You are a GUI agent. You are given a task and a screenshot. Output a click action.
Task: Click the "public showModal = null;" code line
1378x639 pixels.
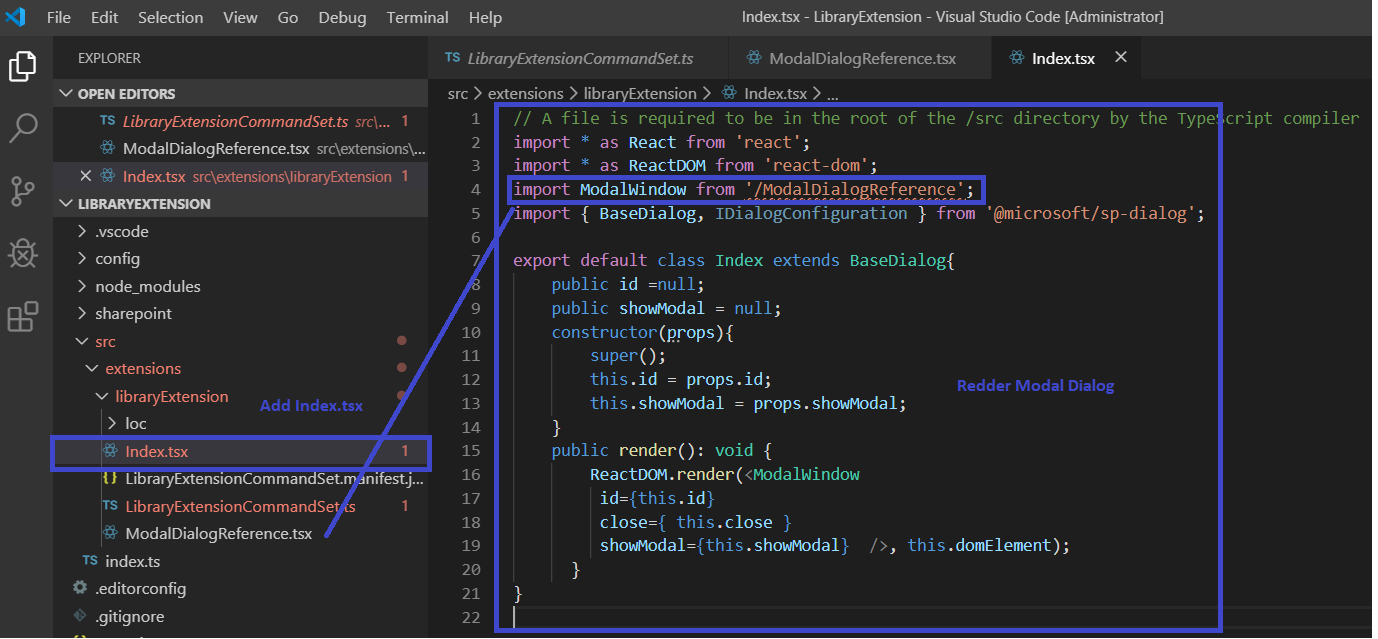click(x=666, y=308)
